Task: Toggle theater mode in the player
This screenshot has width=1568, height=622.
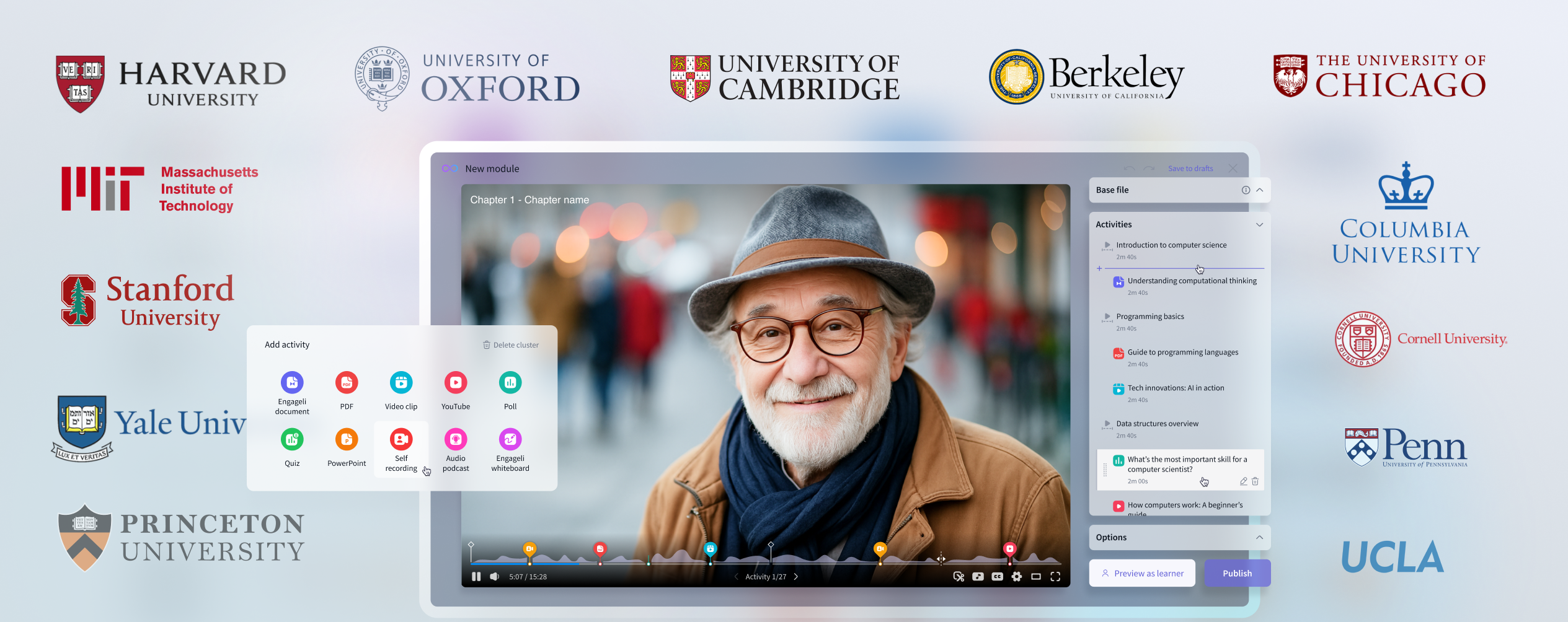Action: [1035, 577]
